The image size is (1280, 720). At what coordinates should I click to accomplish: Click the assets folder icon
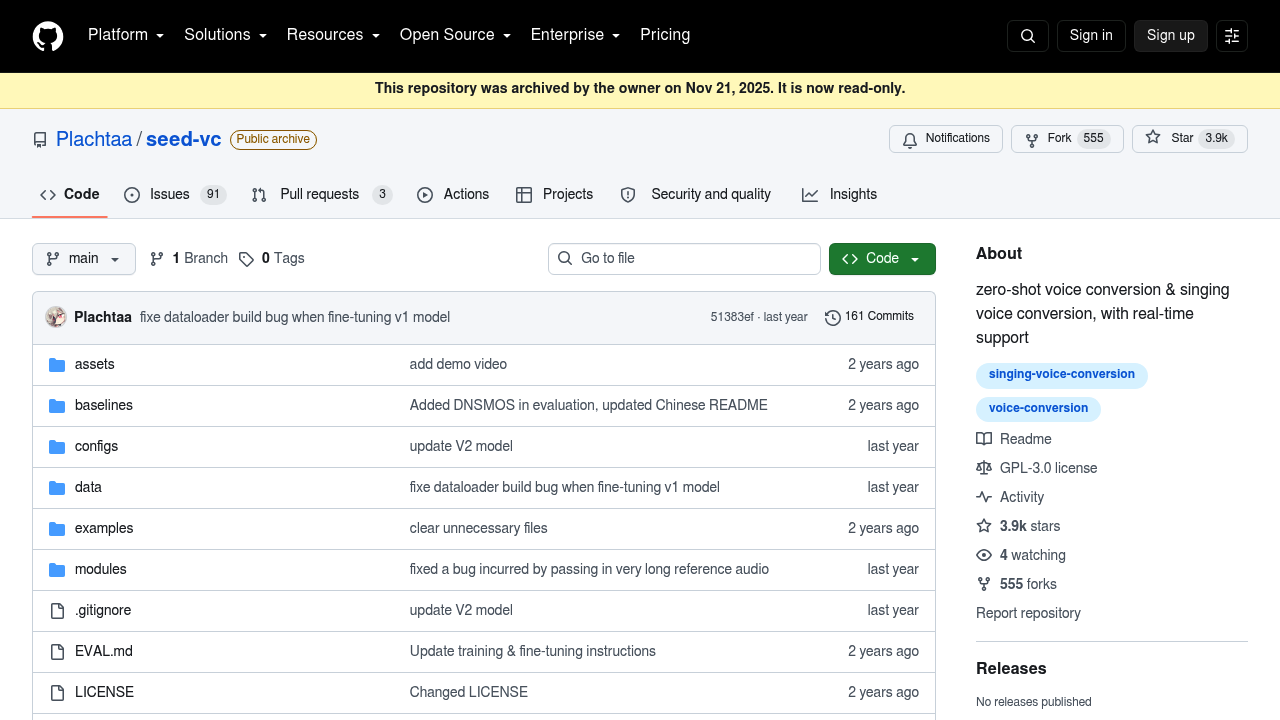pyautogui.click(x=57, y=365)
